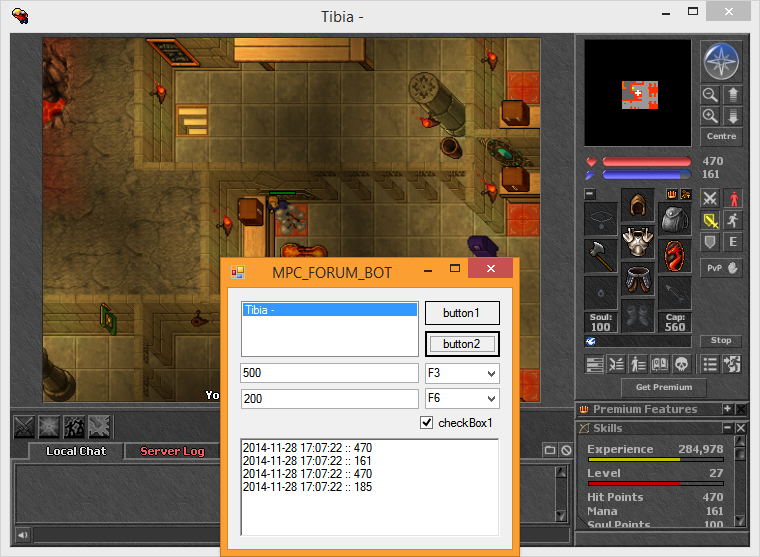Click second starburst action bar icon
This screenshot has width=760, height=557.
[x=49, y=427]
